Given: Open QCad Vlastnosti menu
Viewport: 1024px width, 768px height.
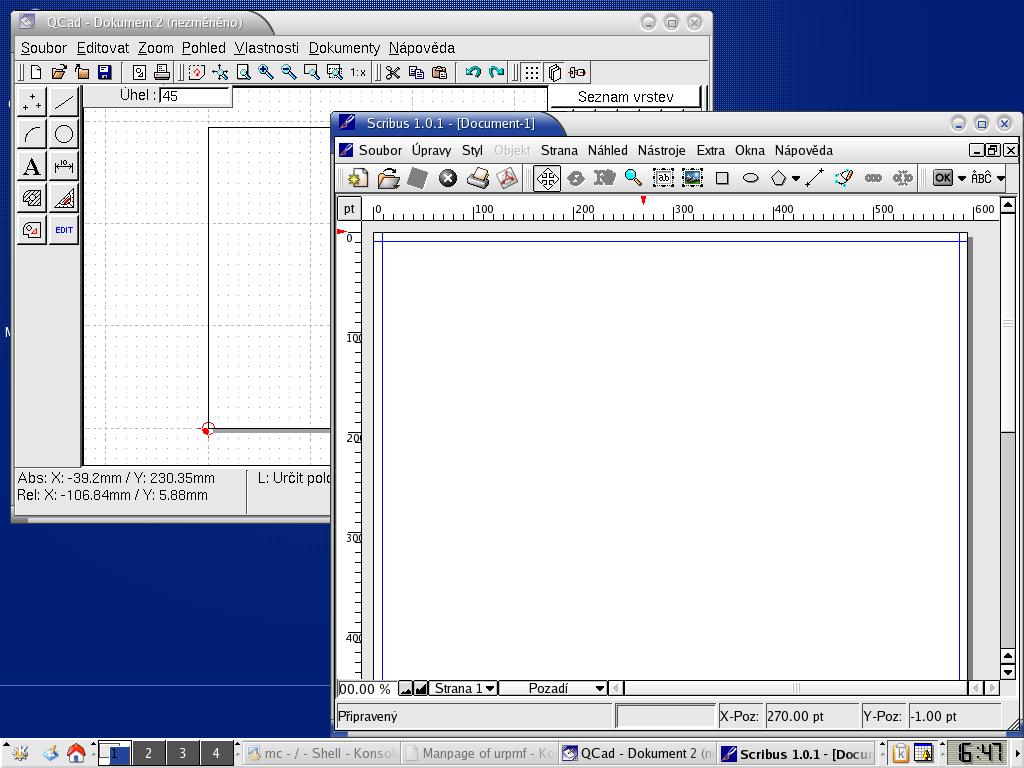Looking at the screenshot, I should click(x=266, y=48).
